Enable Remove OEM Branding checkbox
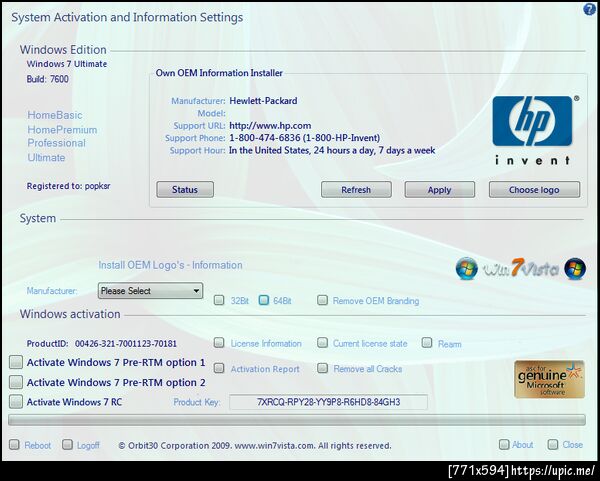This screenshot has height=481, width=600. coord(323,300)
